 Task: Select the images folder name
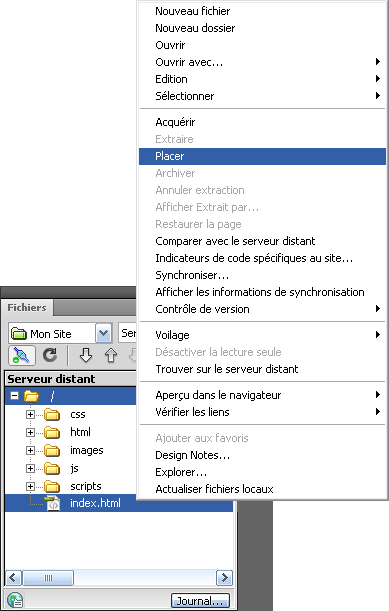pos(87,450)
